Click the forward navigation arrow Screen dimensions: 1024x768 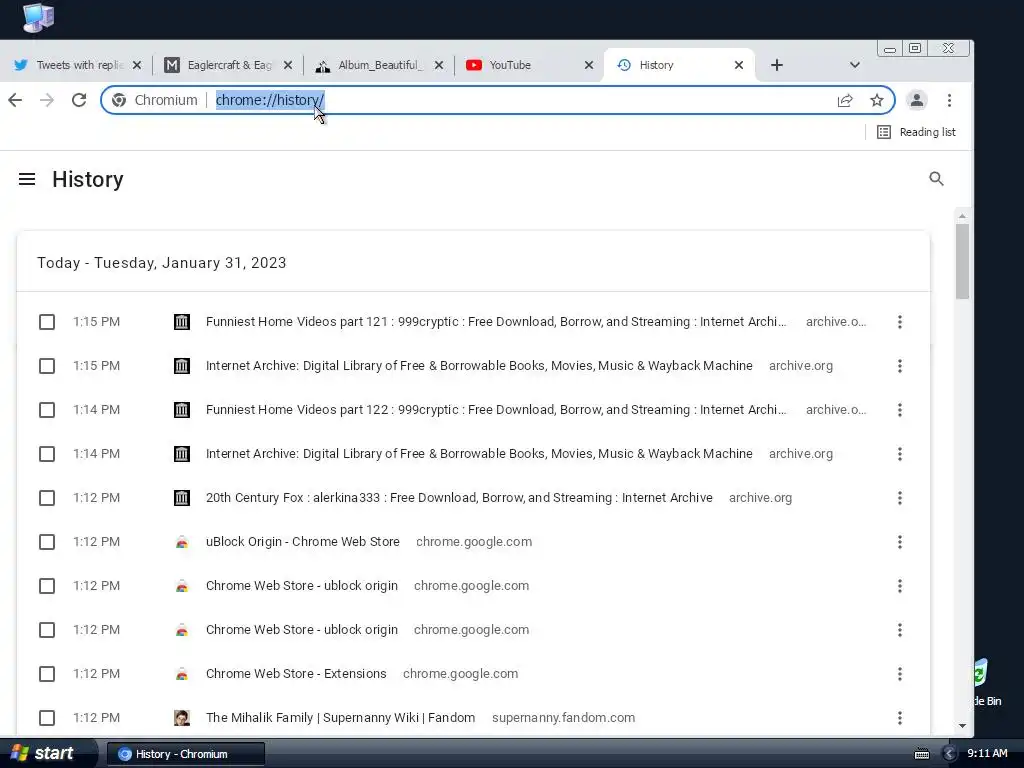click(x=46, y=100)
